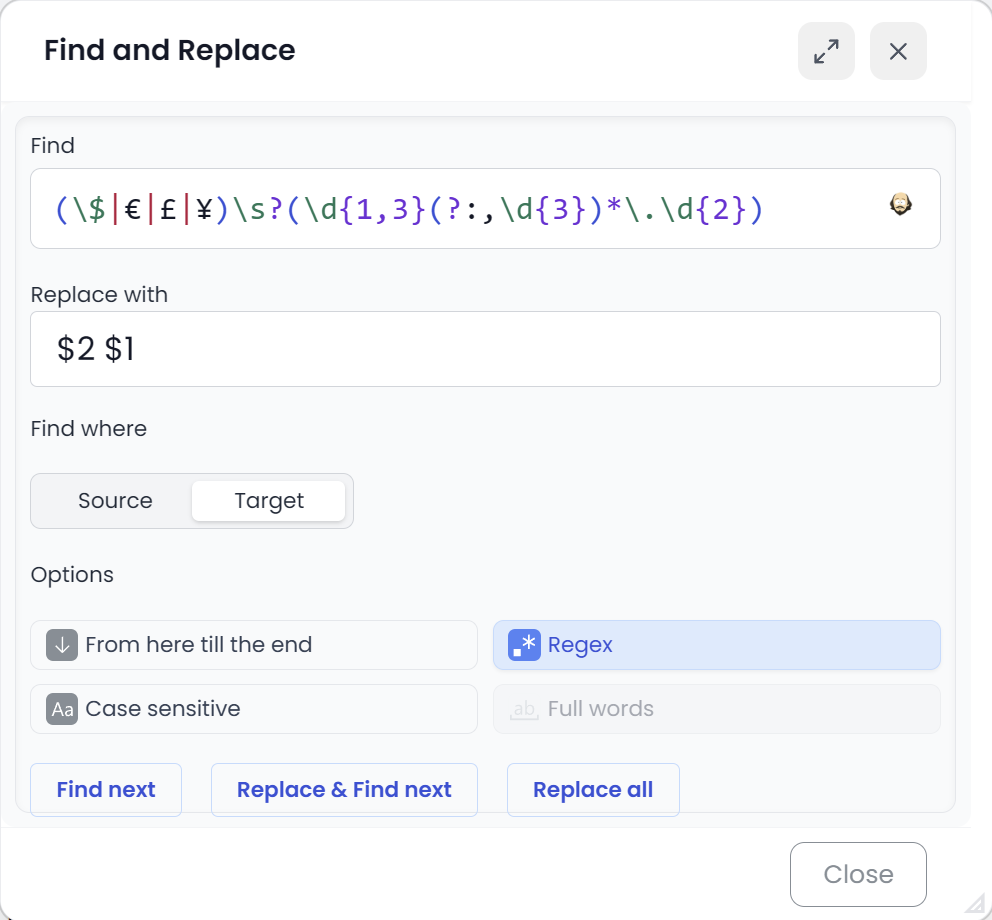Screen dimensions: 992x920
Task: Click the Shakespeare icon in the Find field
Action: point(899,203)
